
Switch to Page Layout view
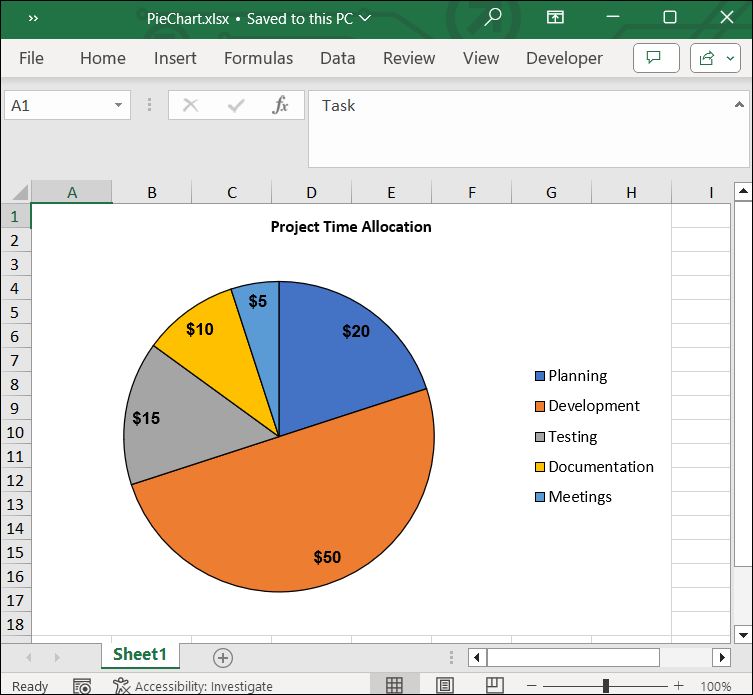pos(445,685)
